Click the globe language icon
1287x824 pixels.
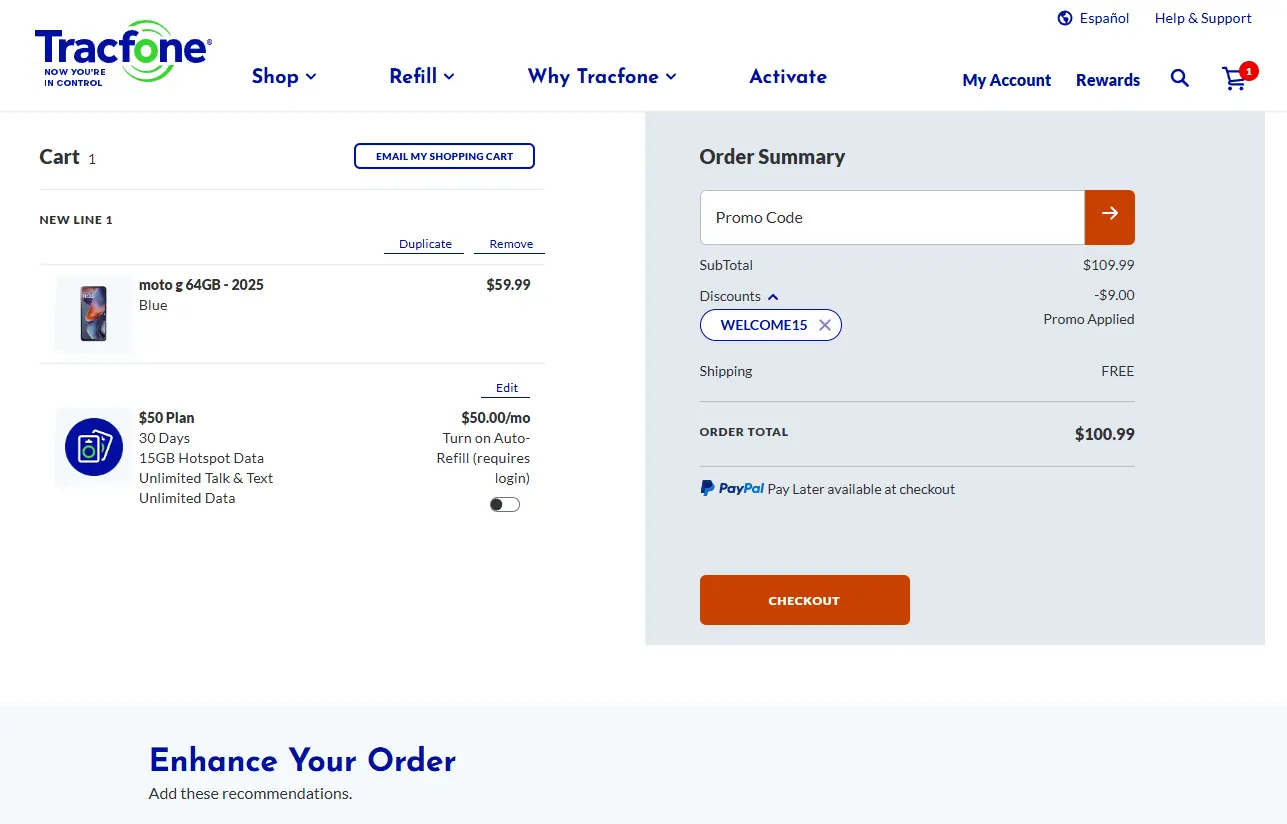tap(1065, 18)
